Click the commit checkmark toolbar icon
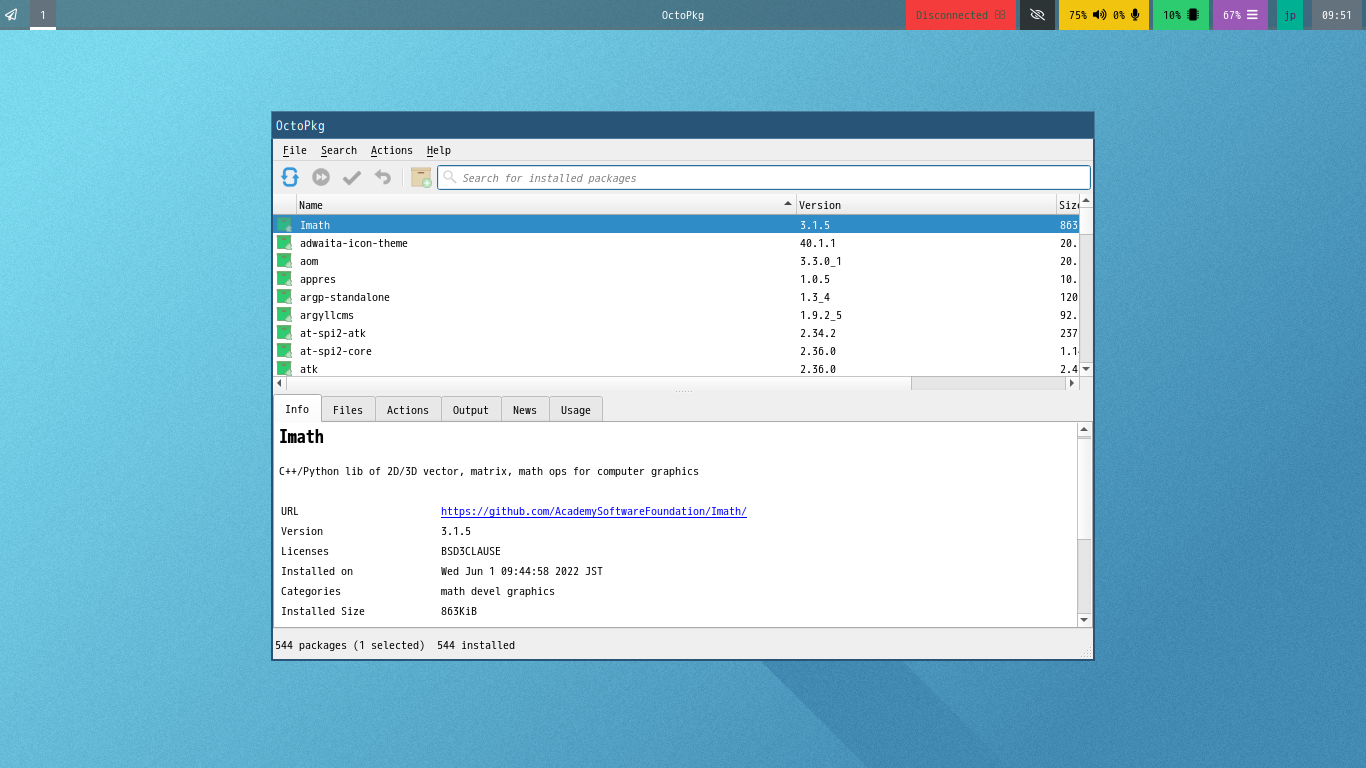This screenshot has width=1366, height=768. tap(352, 177)
